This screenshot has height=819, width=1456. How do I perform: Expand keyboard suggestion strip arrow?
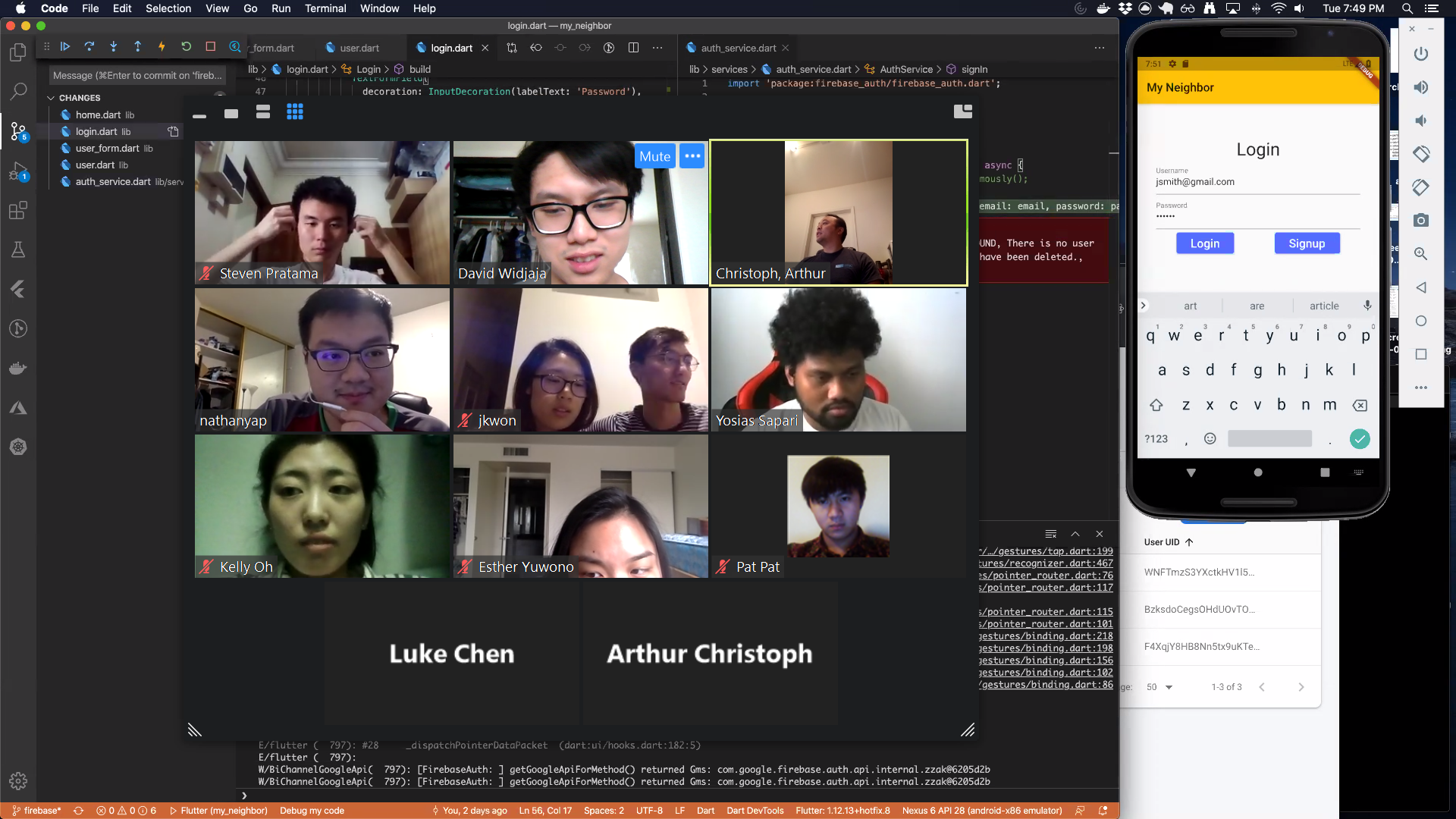click(1144, 306)
